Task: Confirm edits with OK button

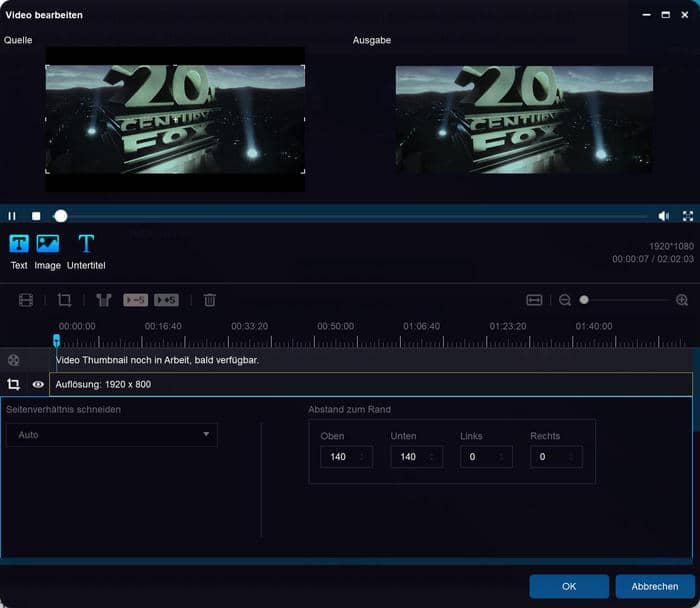Action: [x=569, y=586]
